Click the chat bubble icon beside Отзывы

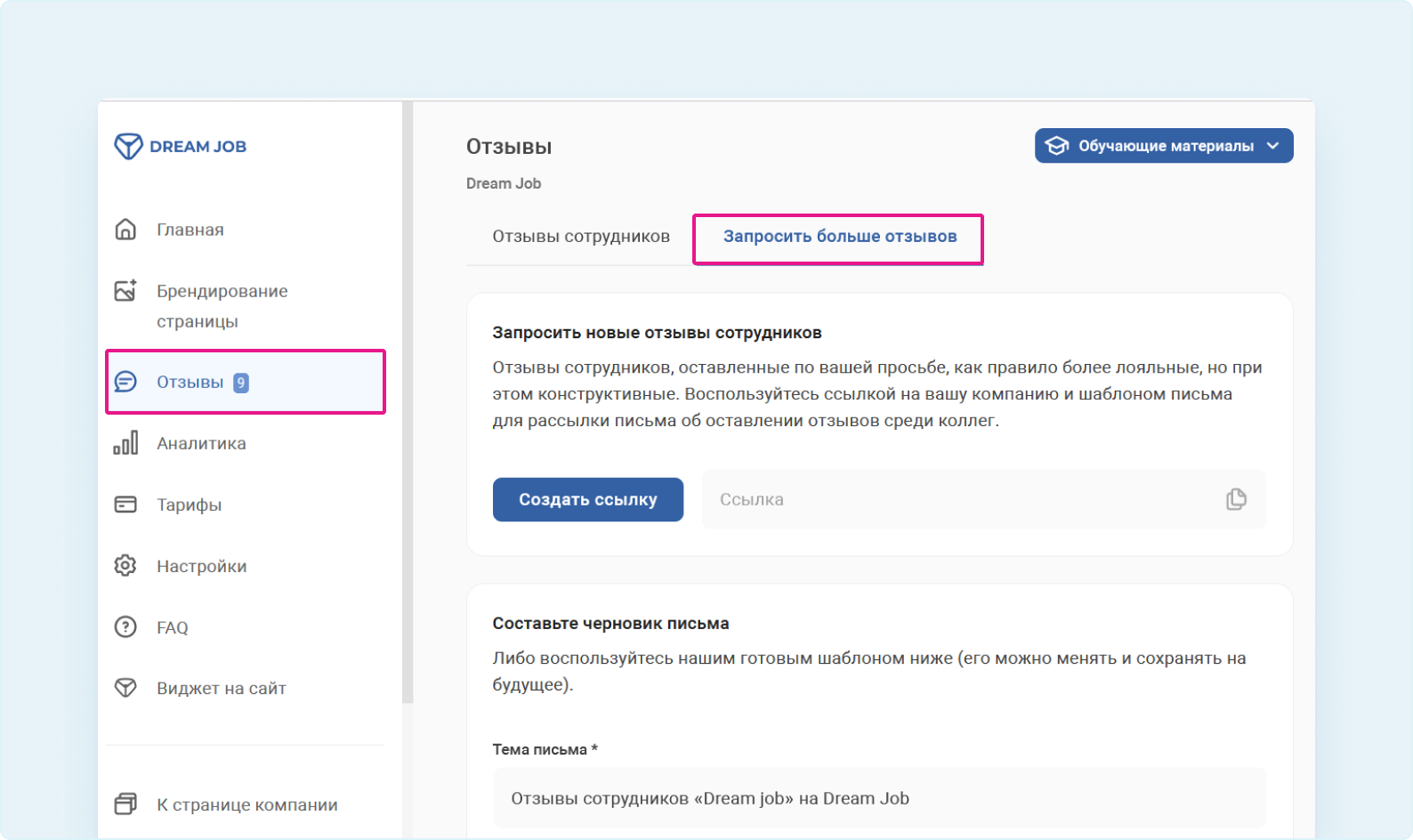125,382
